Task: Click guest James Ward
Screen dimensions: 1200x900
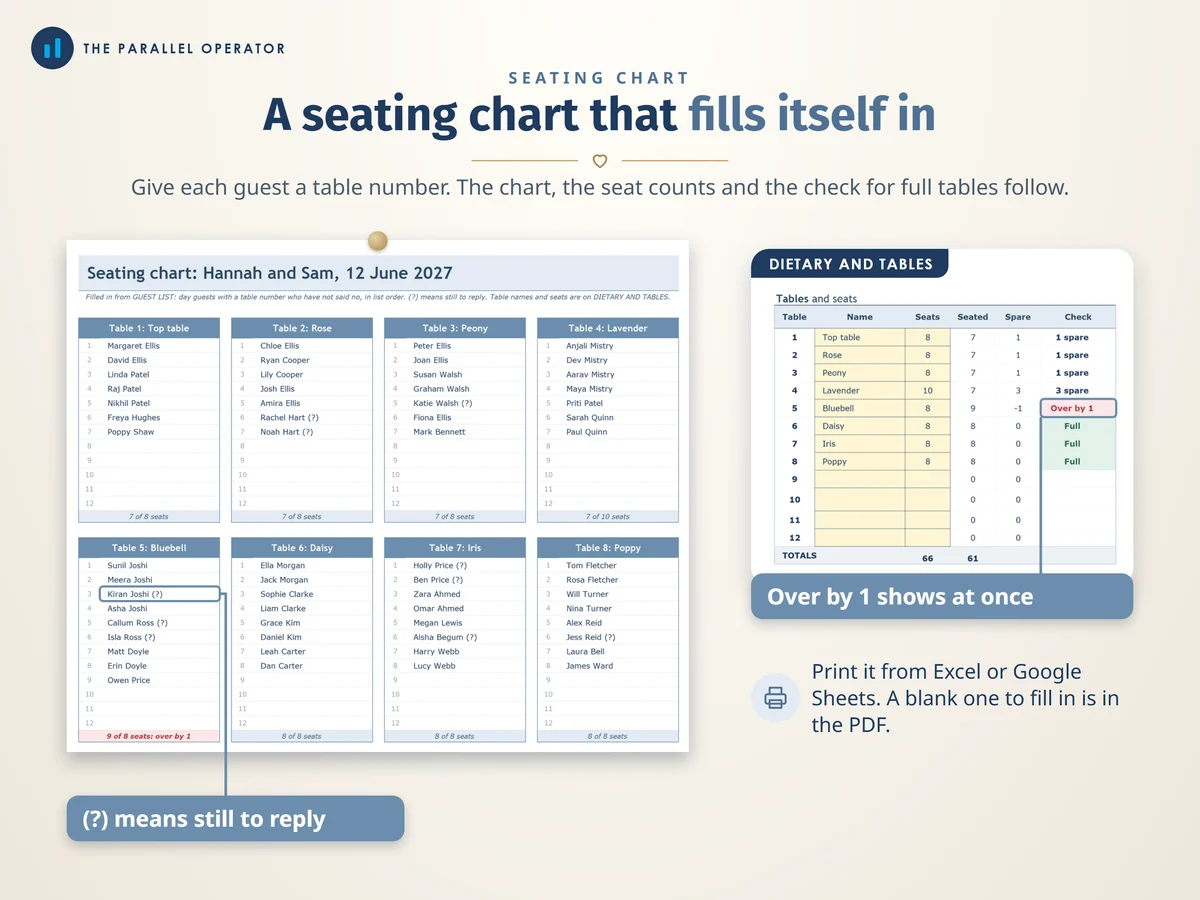Action: coord(590,666)
